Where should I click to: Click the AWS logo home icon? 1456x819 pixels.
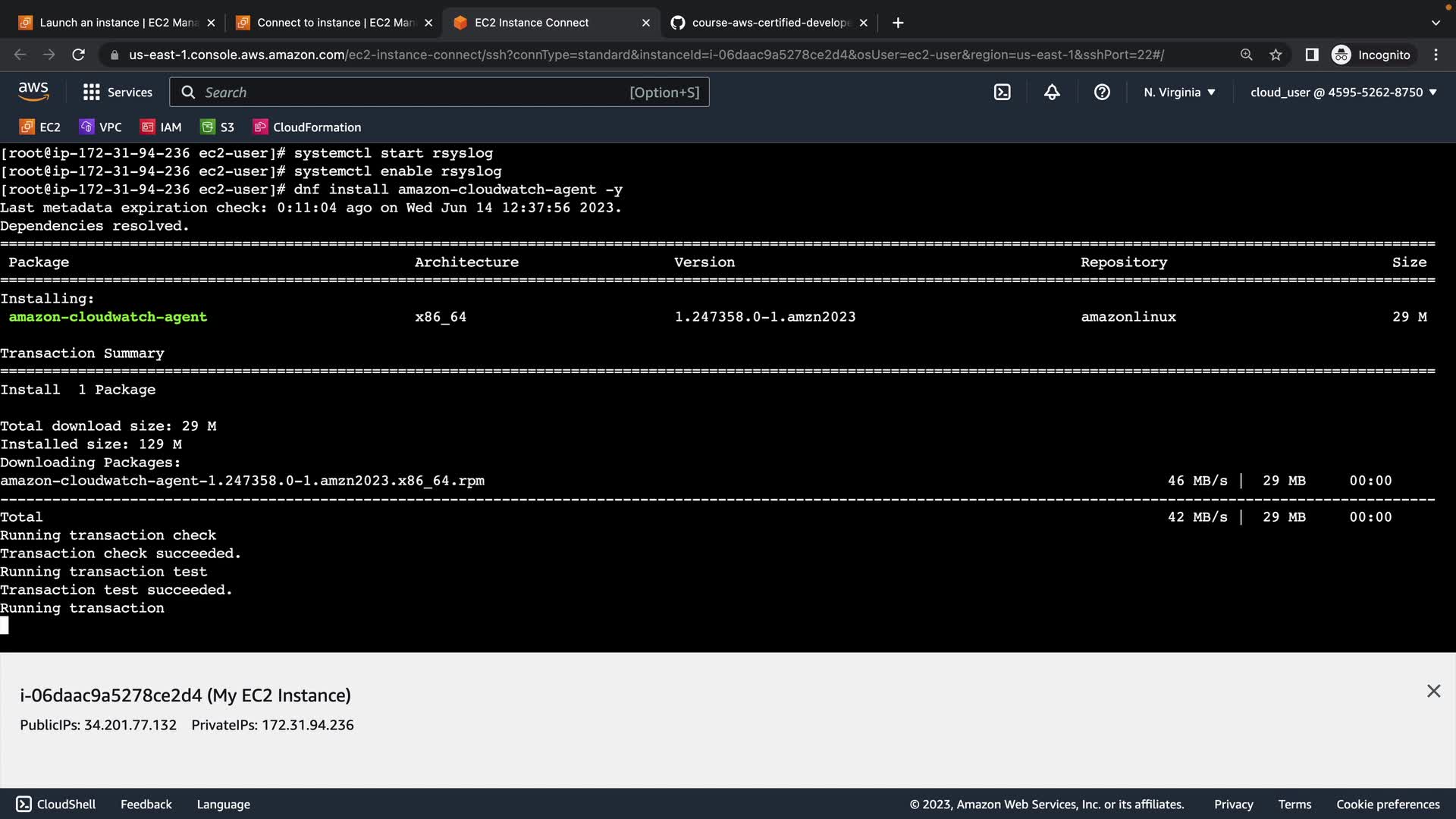(33, 92)
